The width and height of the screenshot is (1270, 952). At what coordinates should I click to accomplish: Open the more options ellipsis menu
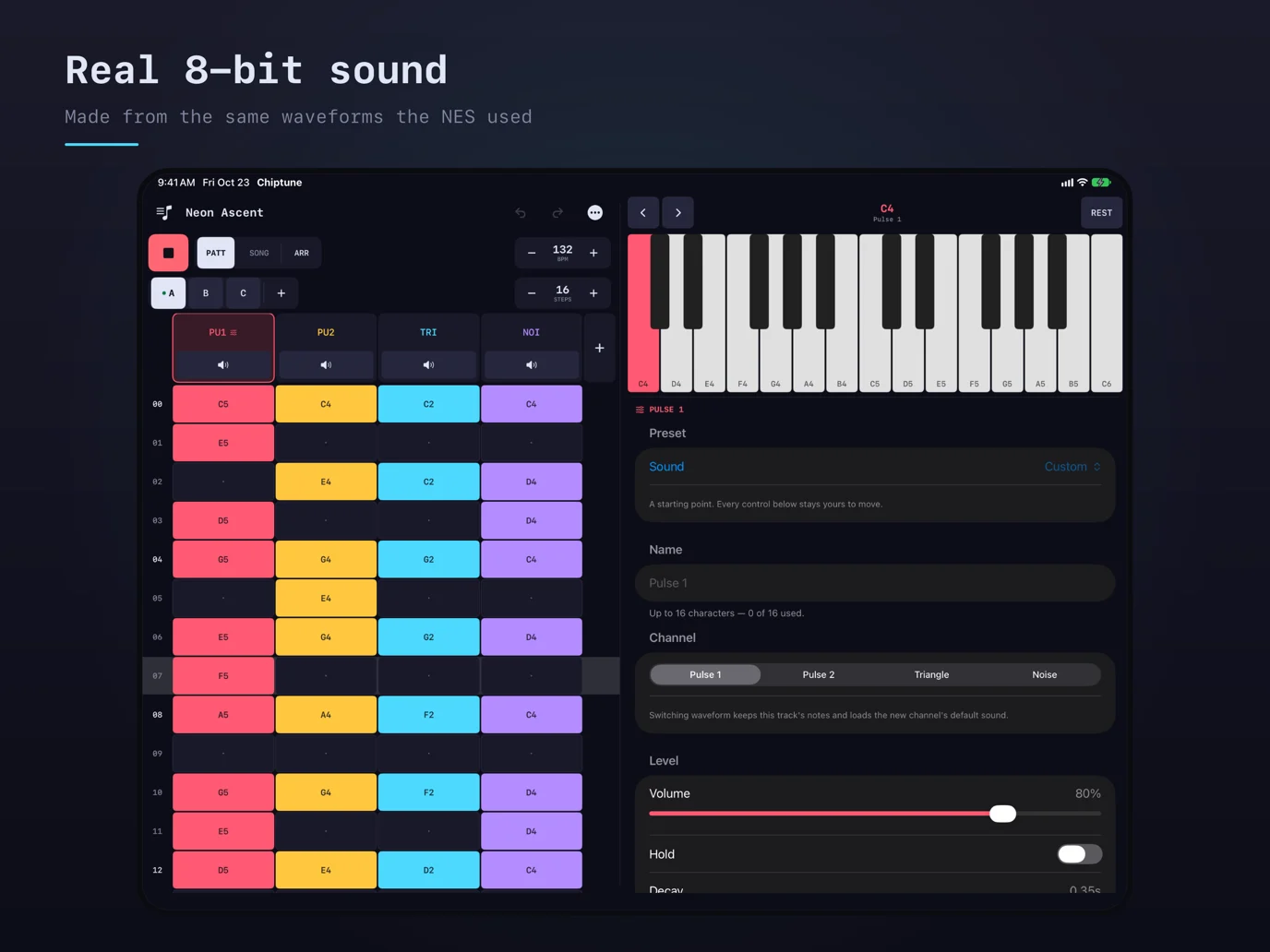coord(595,213)
